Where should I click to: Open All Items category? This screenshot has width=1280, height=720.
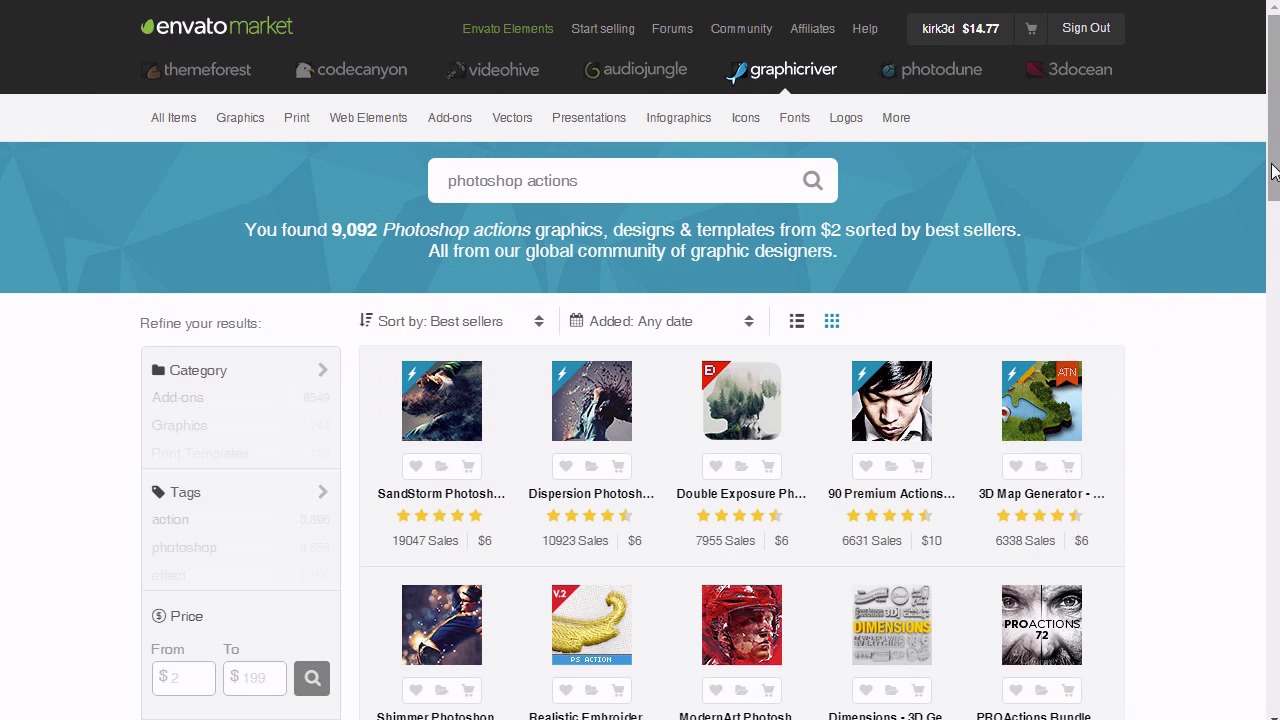(x=174, y=118)
